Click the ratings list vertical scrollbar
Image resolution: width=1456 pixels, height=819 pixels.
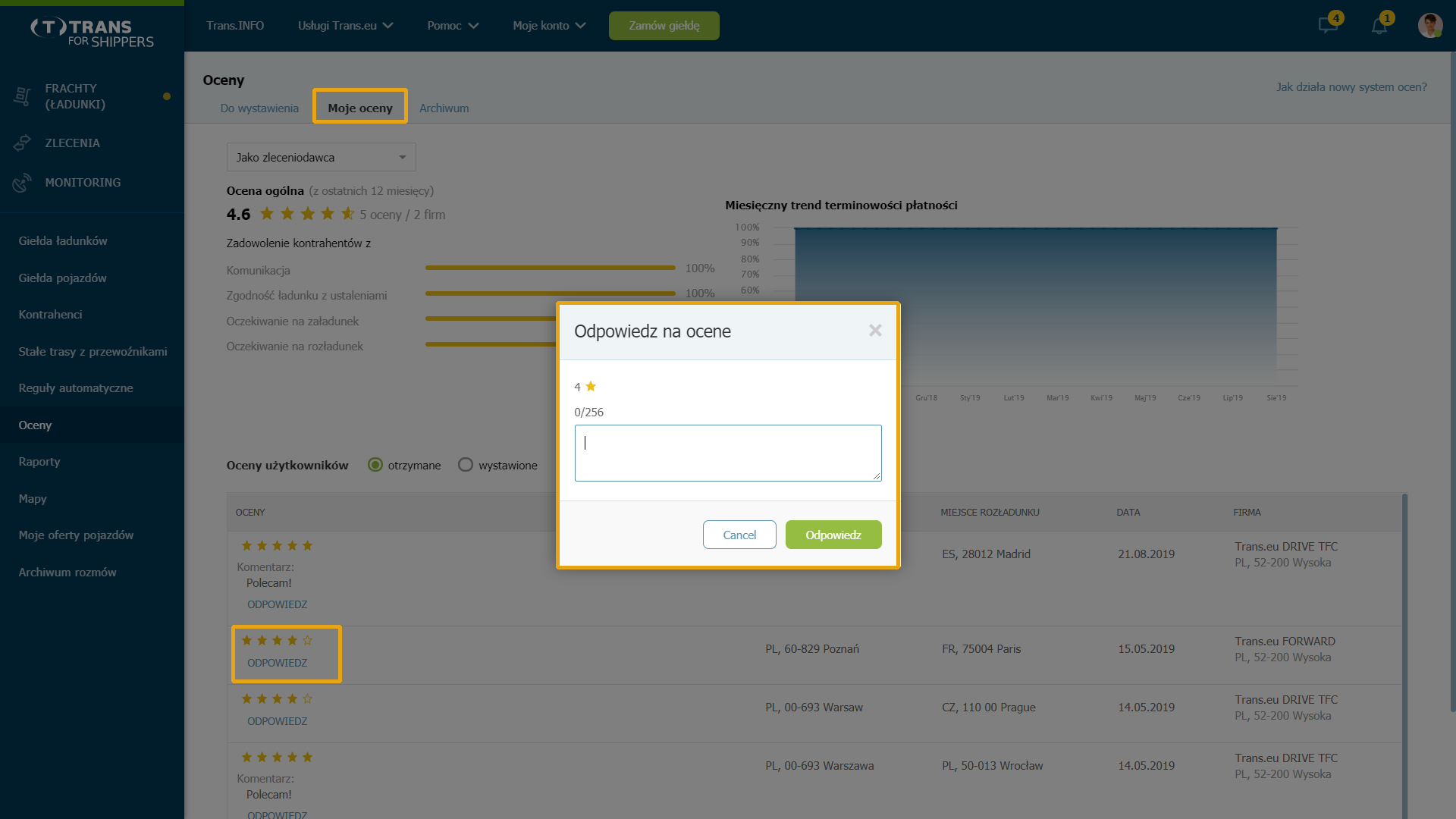[1404, 656]
